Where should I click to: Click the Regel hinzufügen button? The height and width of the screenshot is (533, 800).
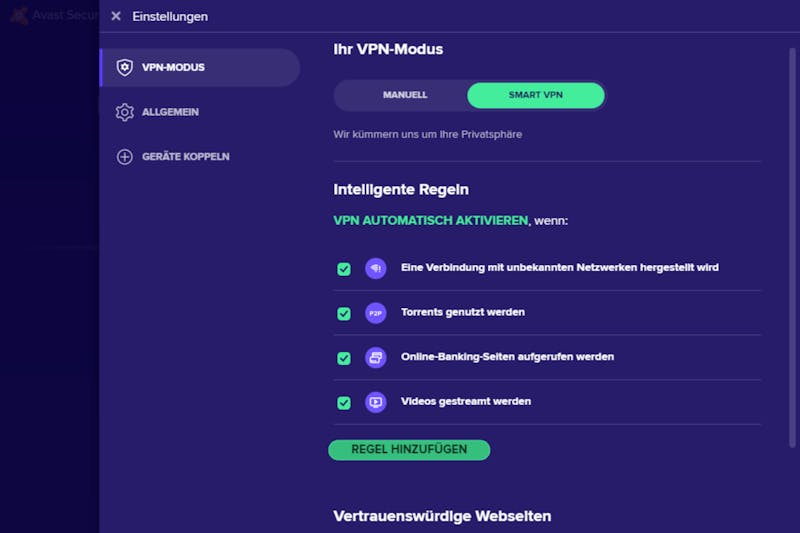[x=409, y=450]
